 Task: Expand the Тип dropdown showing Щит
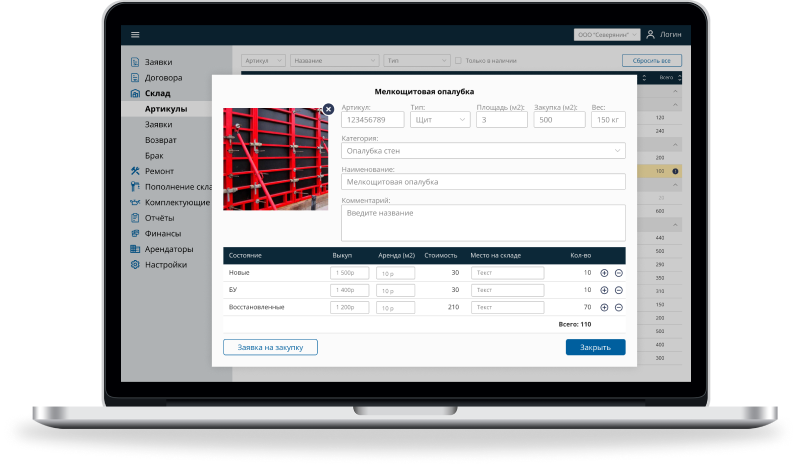(440, 120)
